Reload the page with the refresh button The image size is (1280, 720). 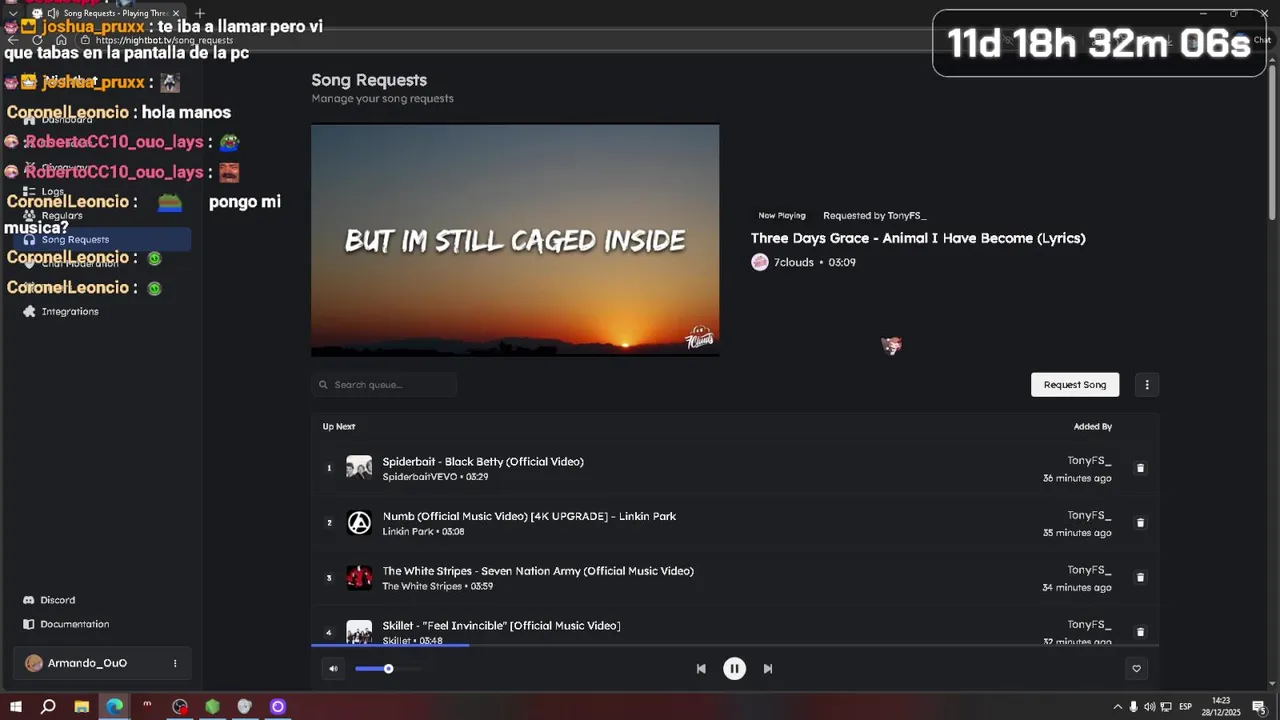tap(38, 40)
